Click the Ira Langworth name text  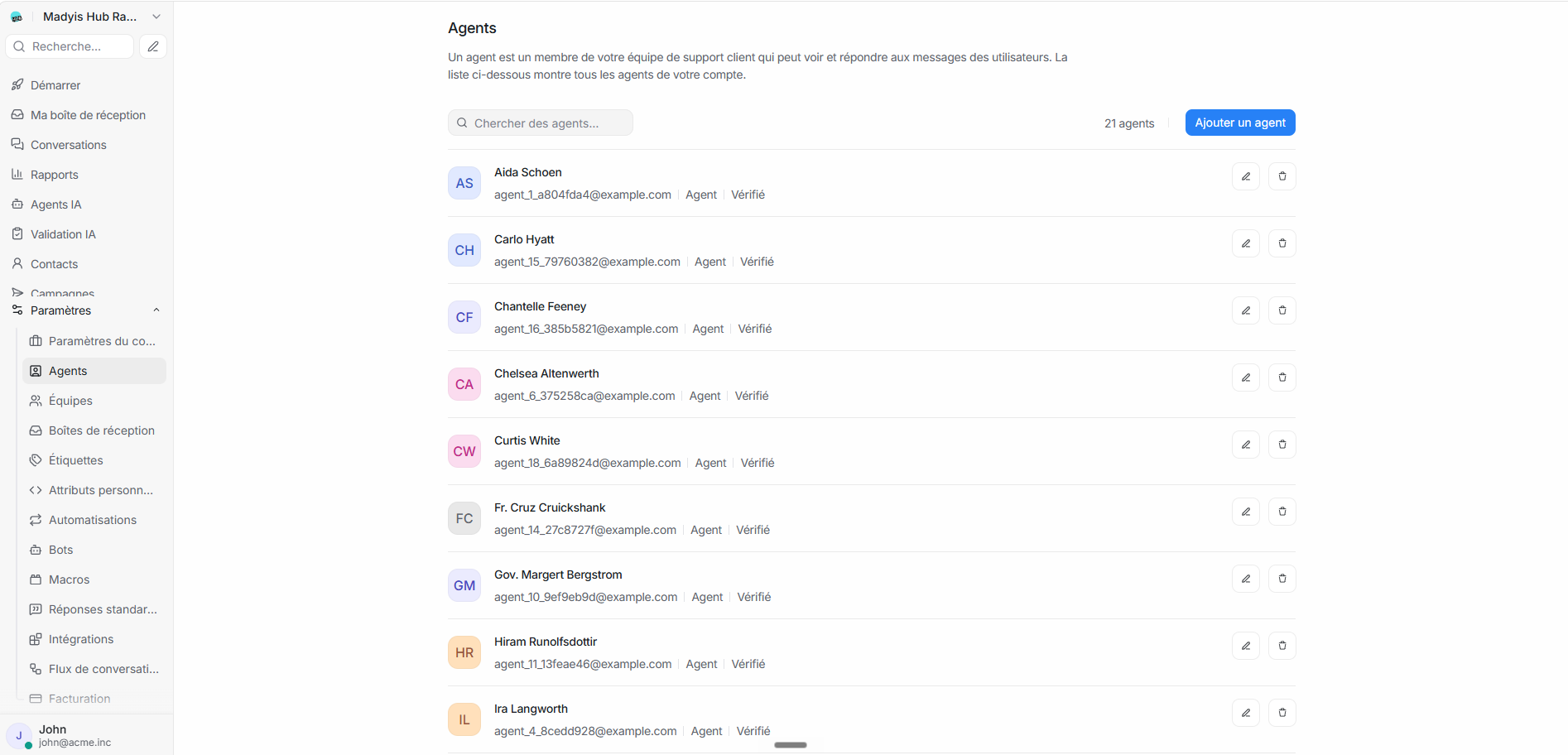(531, 709)
